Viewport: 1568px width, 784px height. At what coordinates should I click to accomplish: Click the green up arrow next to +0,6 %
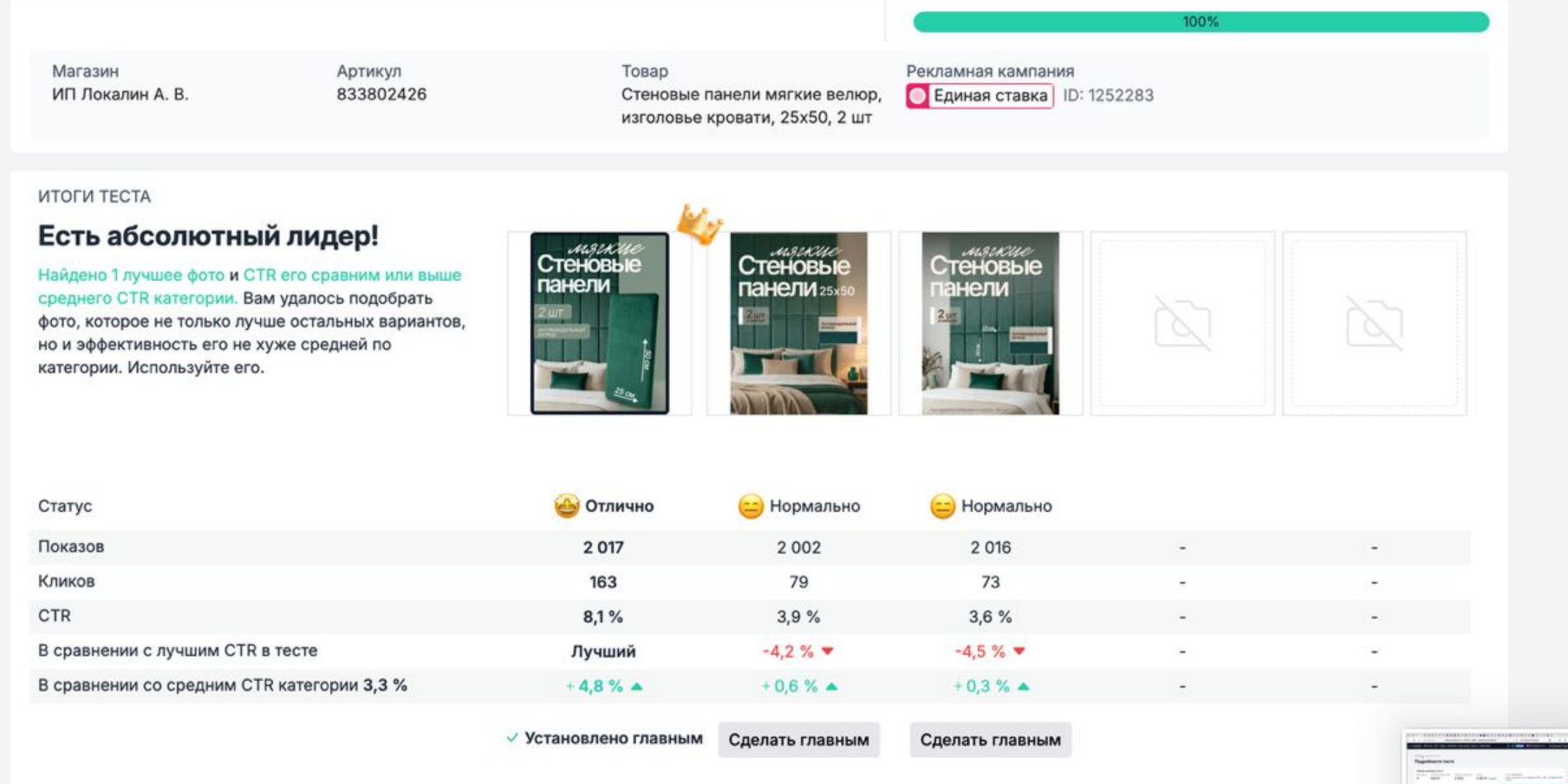(832, 687)
